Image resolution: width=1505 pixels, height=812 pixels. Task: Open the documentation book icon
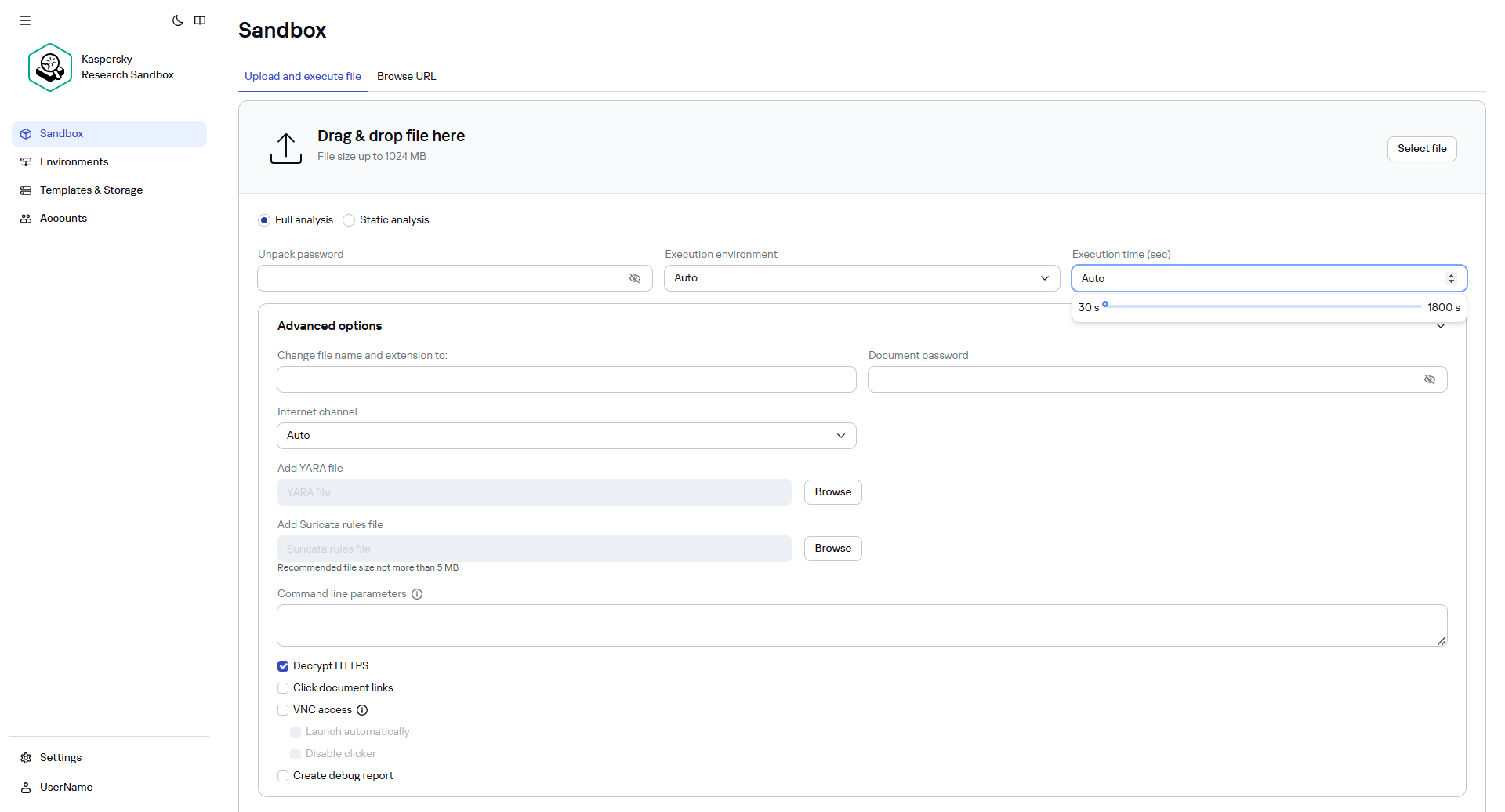click(x=200, y=20)
